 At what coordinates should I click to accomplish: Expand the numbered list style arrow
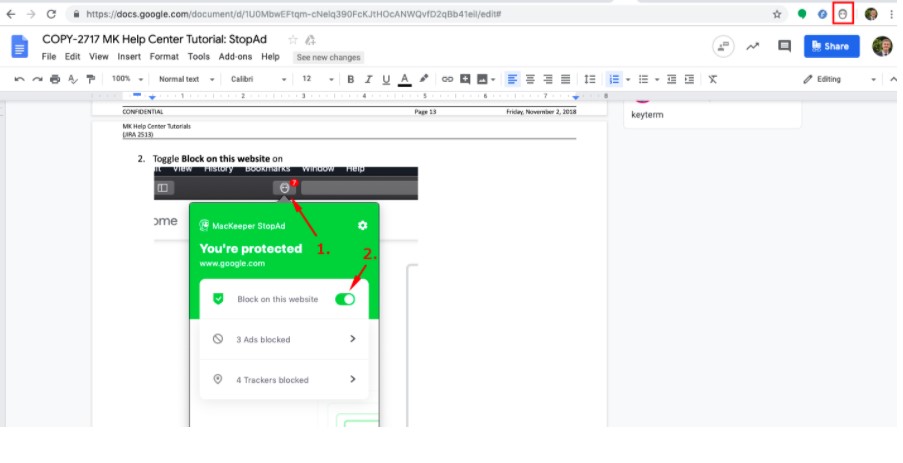click(628, 80)
